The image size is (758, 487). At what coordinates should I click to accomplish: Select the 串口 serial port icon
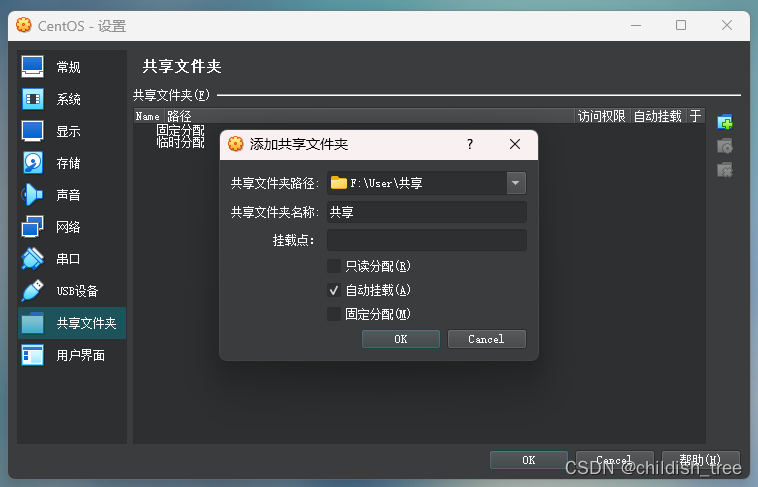[x=32, y=259]
